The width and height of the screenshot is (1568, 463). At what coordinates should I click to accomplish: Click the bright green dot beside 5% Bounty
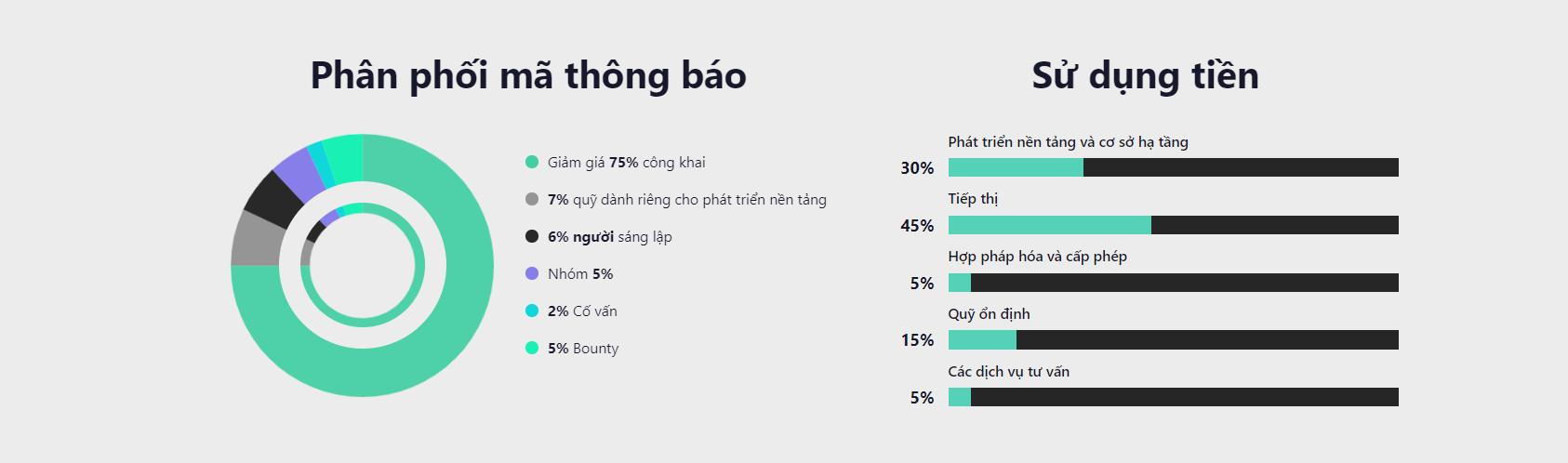tap(532, 348)
